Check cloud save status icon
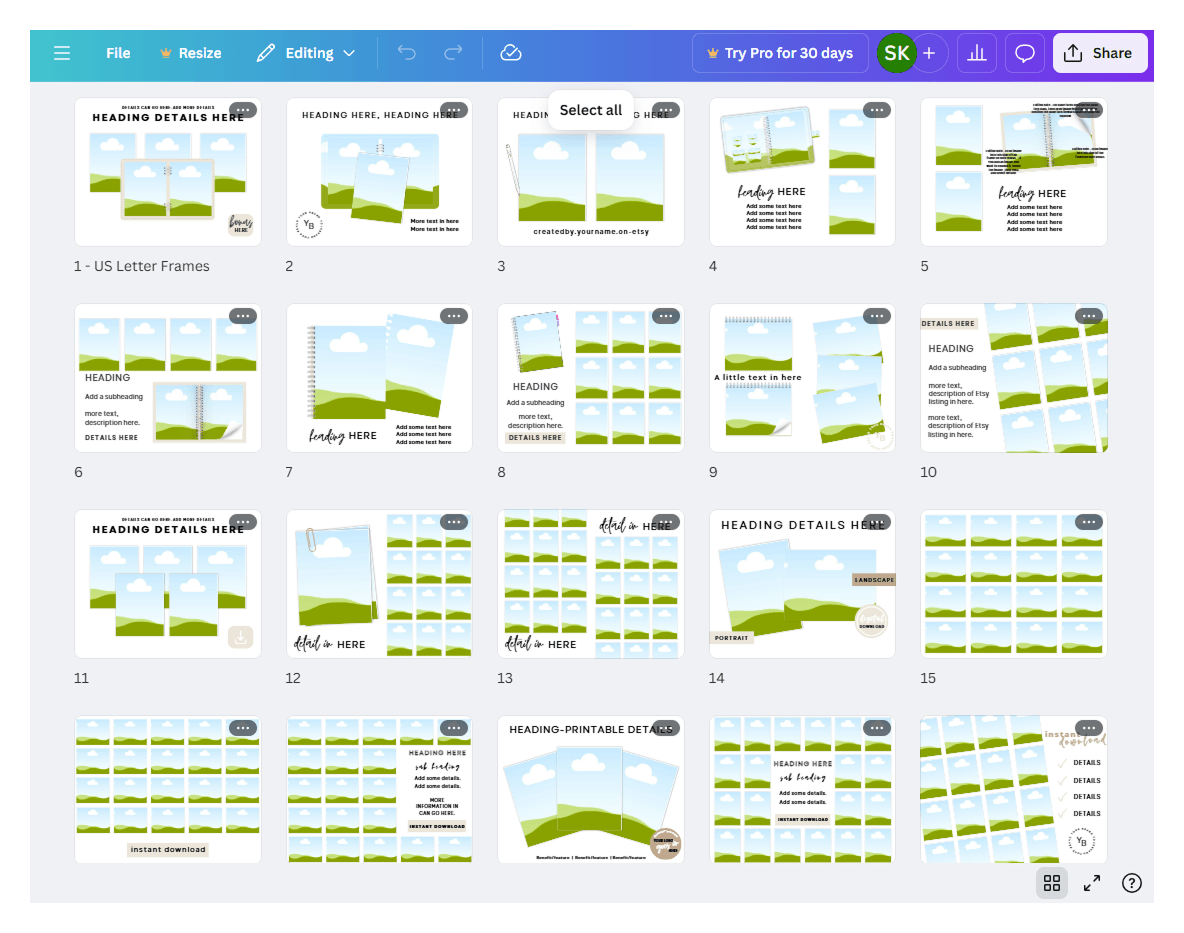This screenshot has height=933, width=1184. (x=511, y=53)
